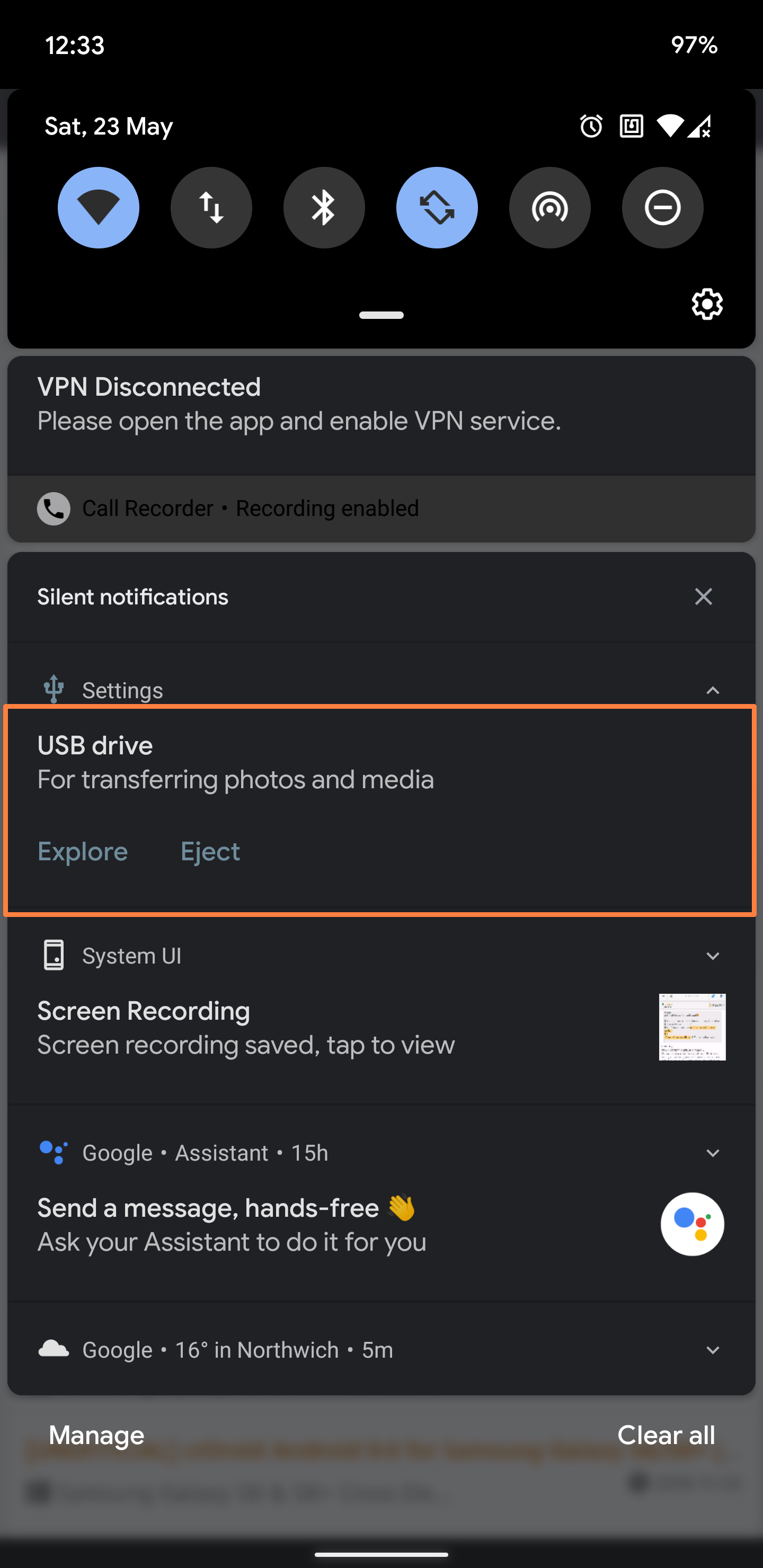The width and height of the screenshot is (763, 1568).
Task: Tap the Call Recorder phone icon
Action: 54,508
